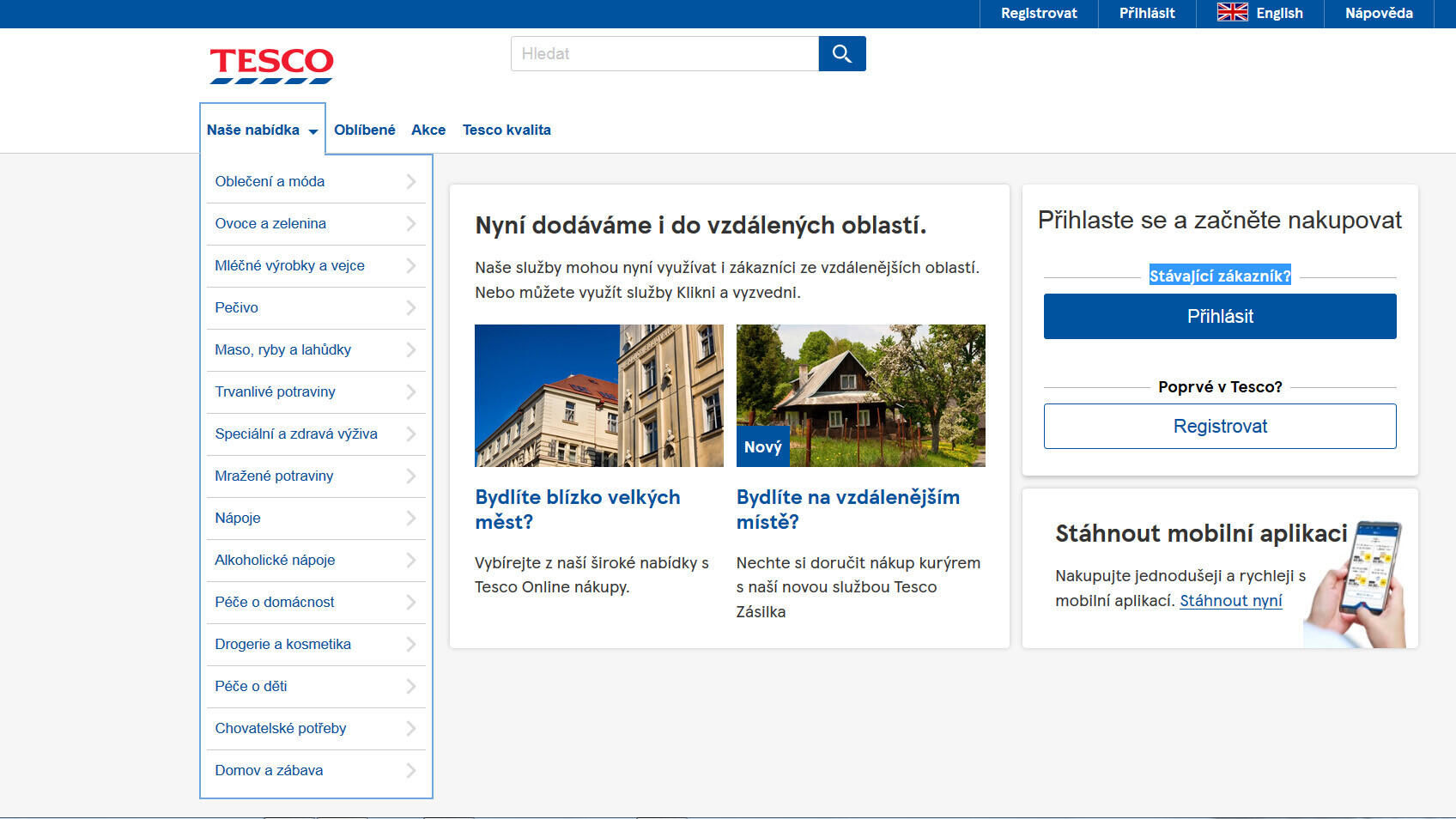Click the UK flag icon
Image resolution: width=1456 pixels, height=819 pixels.
[x=1232, y=13]
